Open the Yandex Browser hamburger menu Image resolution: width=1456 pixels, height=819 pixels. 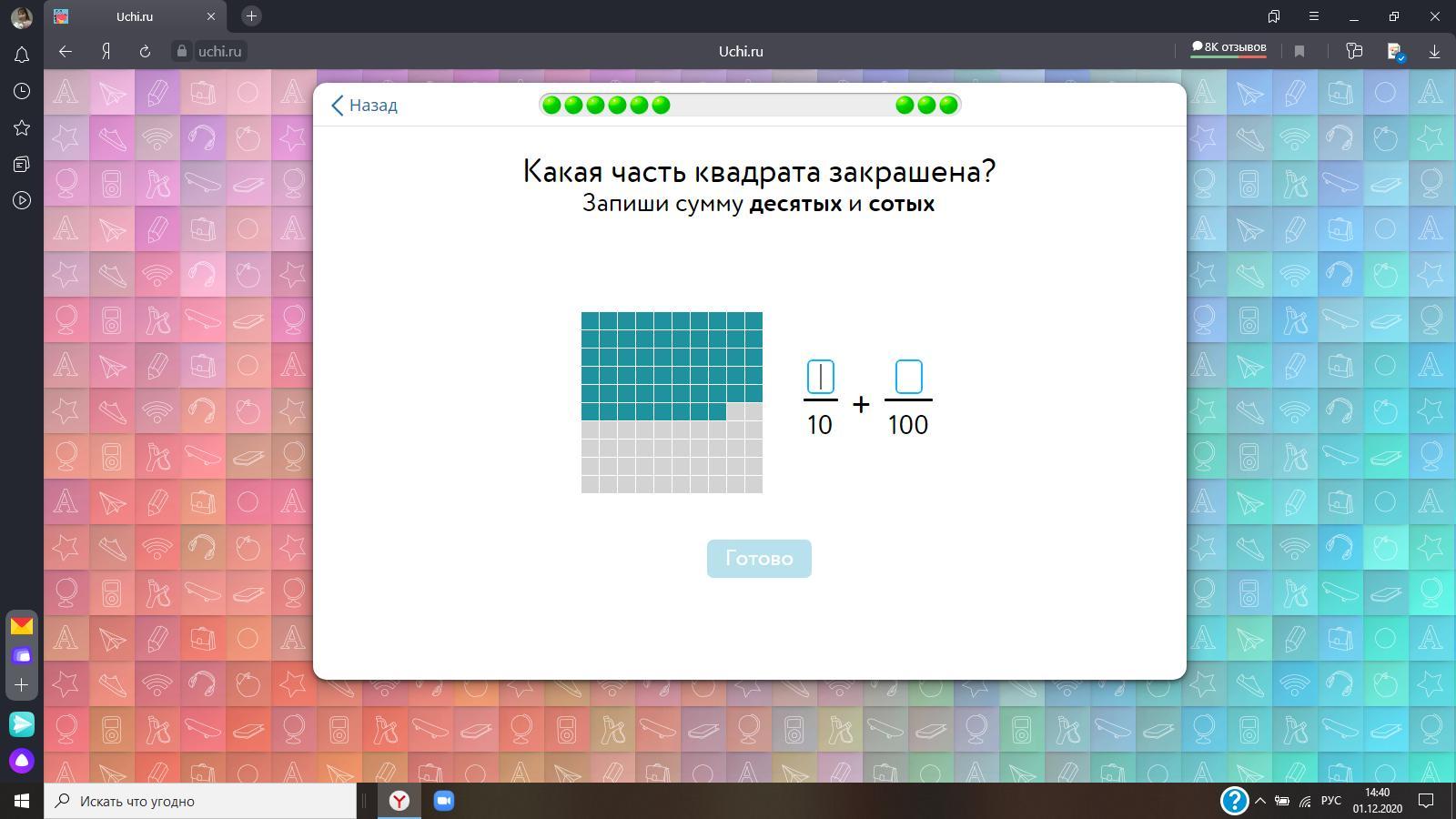(1314, 16)
